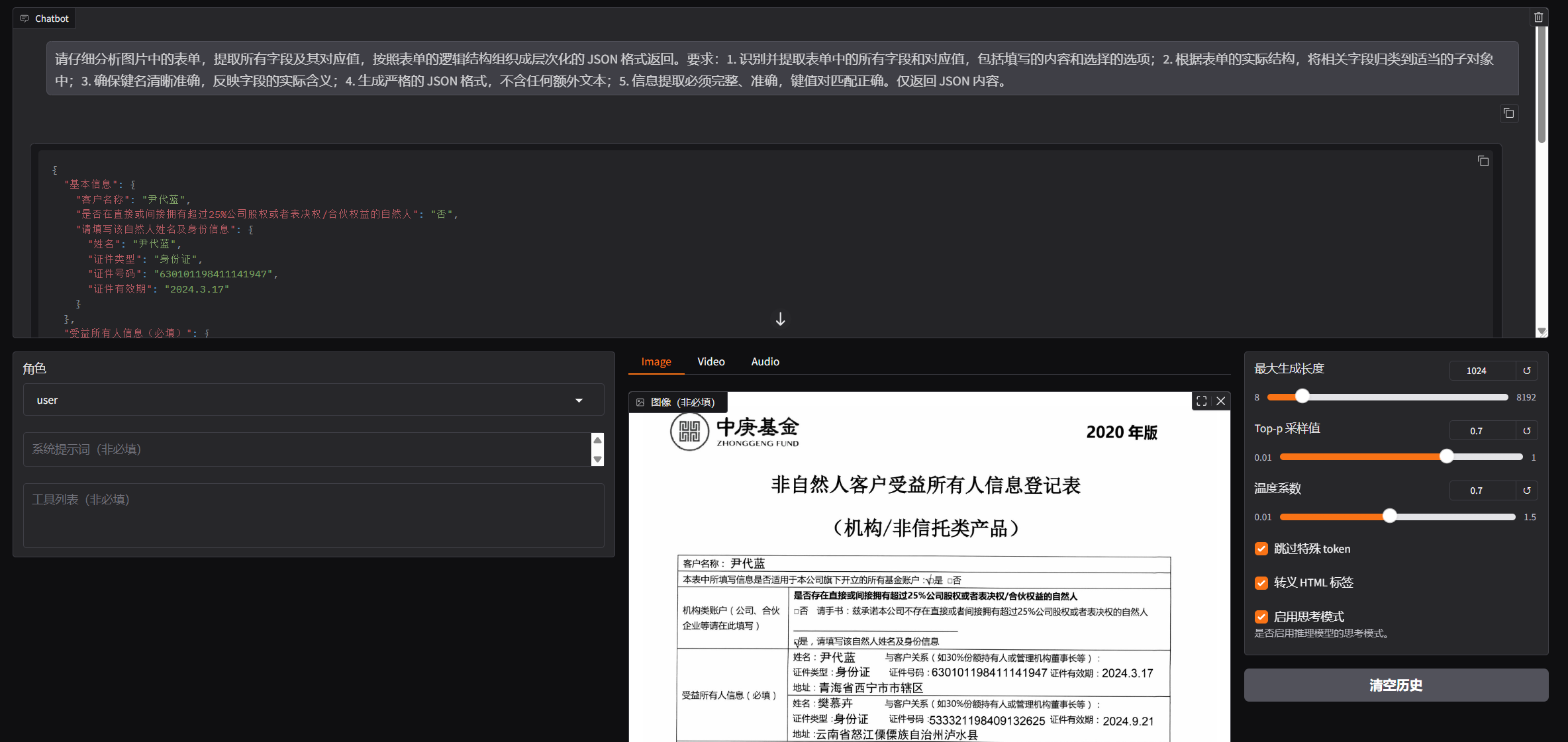The width and height of the screenshot is (1568, 742).
Task: Open the 角色 role dropdown
Action: coord(578,400)
